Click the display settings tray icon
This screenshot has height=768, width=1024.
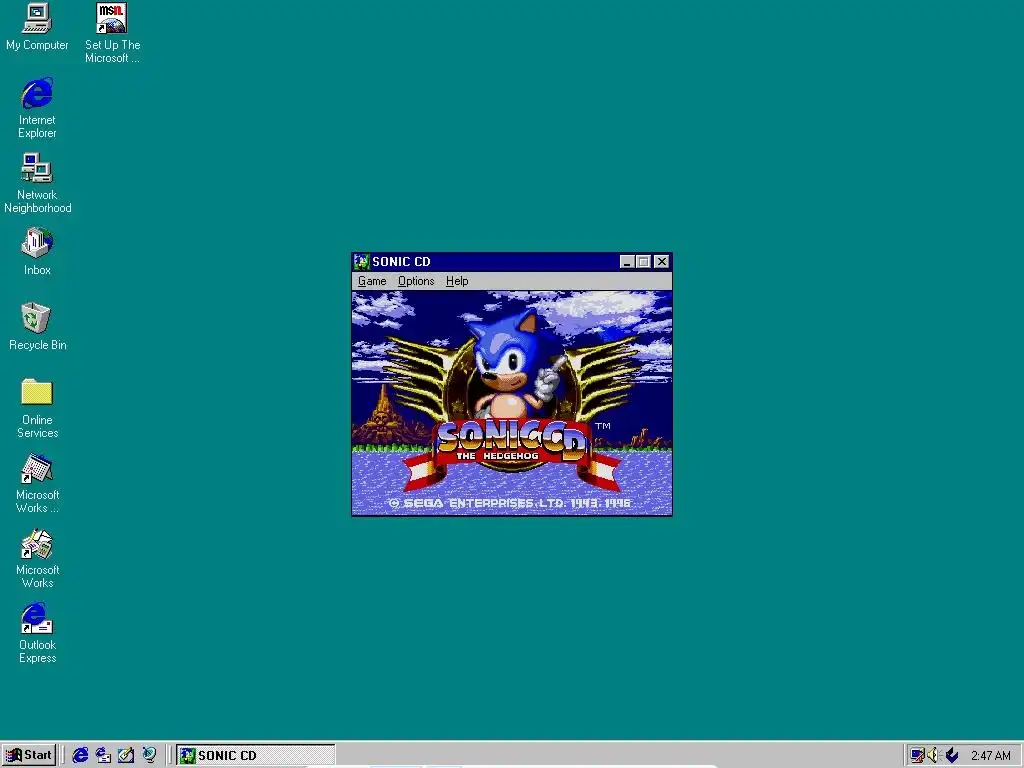[x=917, y=755]
